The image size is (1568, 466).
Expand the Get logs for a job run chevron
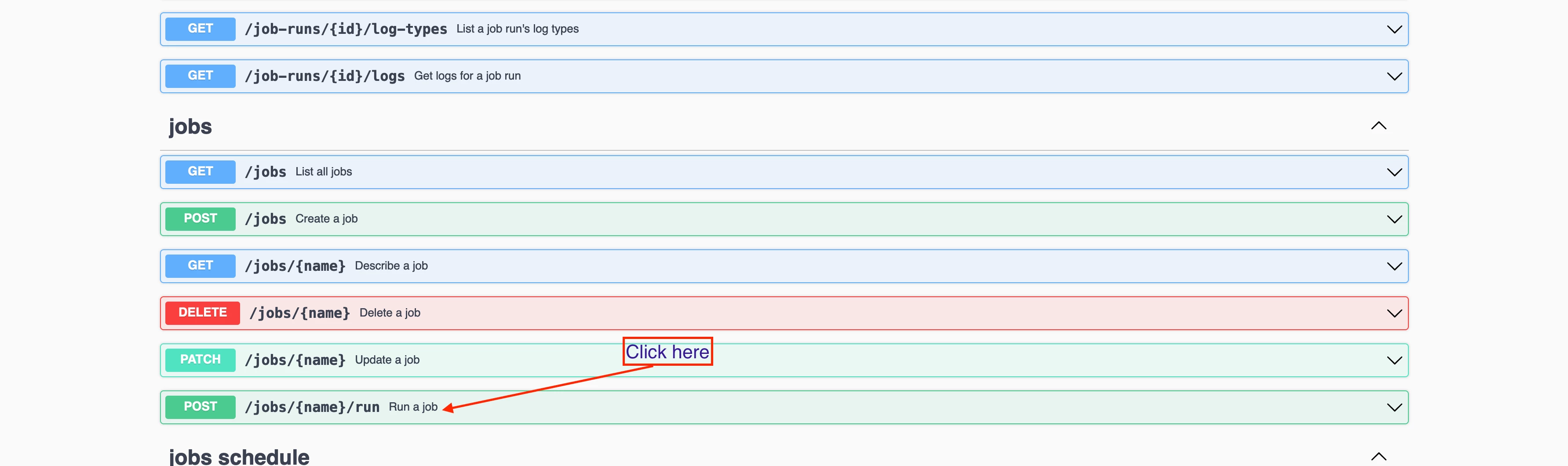[1394, 76]
